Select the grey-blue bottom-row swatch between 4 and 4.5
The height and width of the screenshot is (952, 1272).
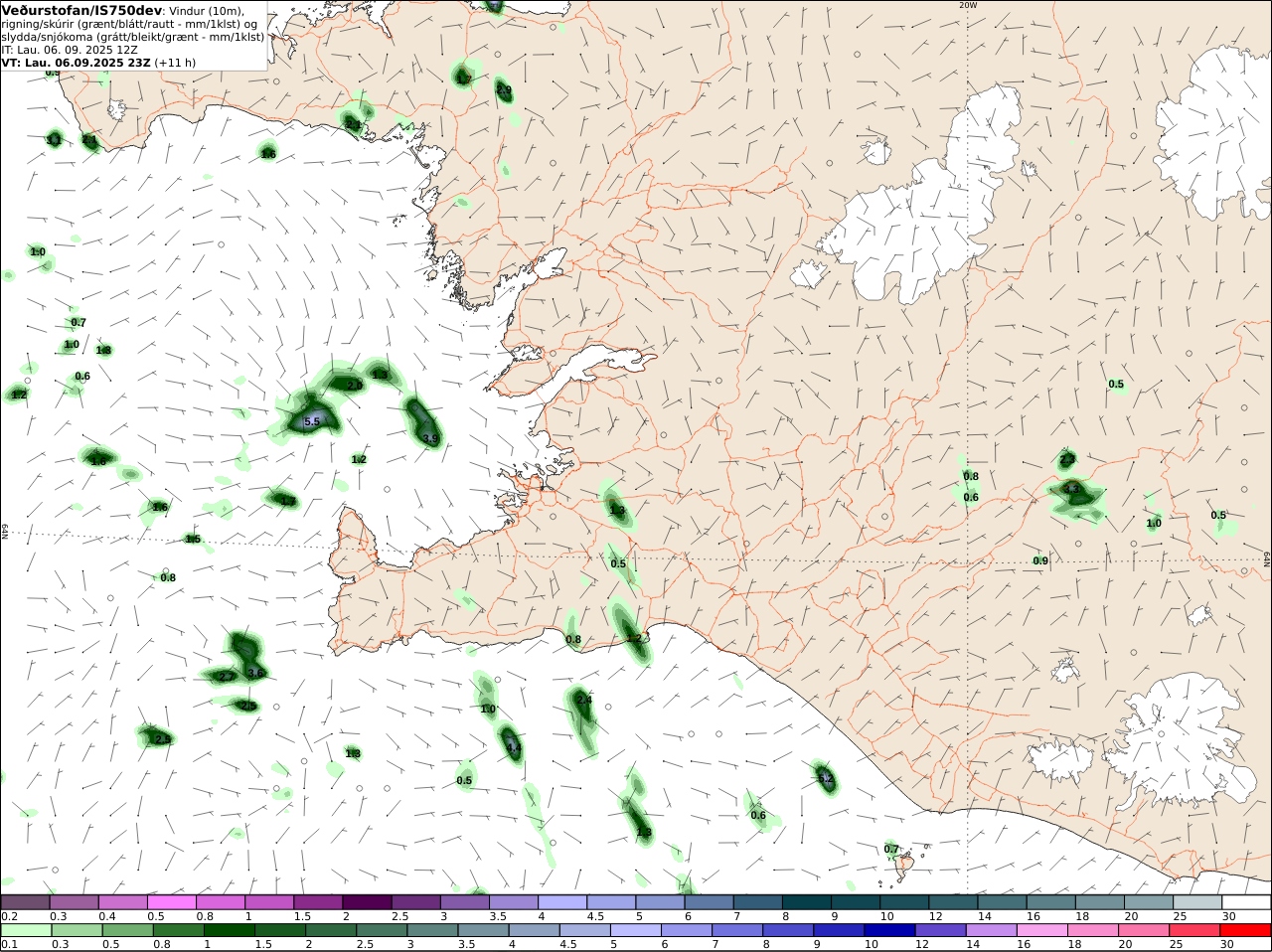click(533, 930)
